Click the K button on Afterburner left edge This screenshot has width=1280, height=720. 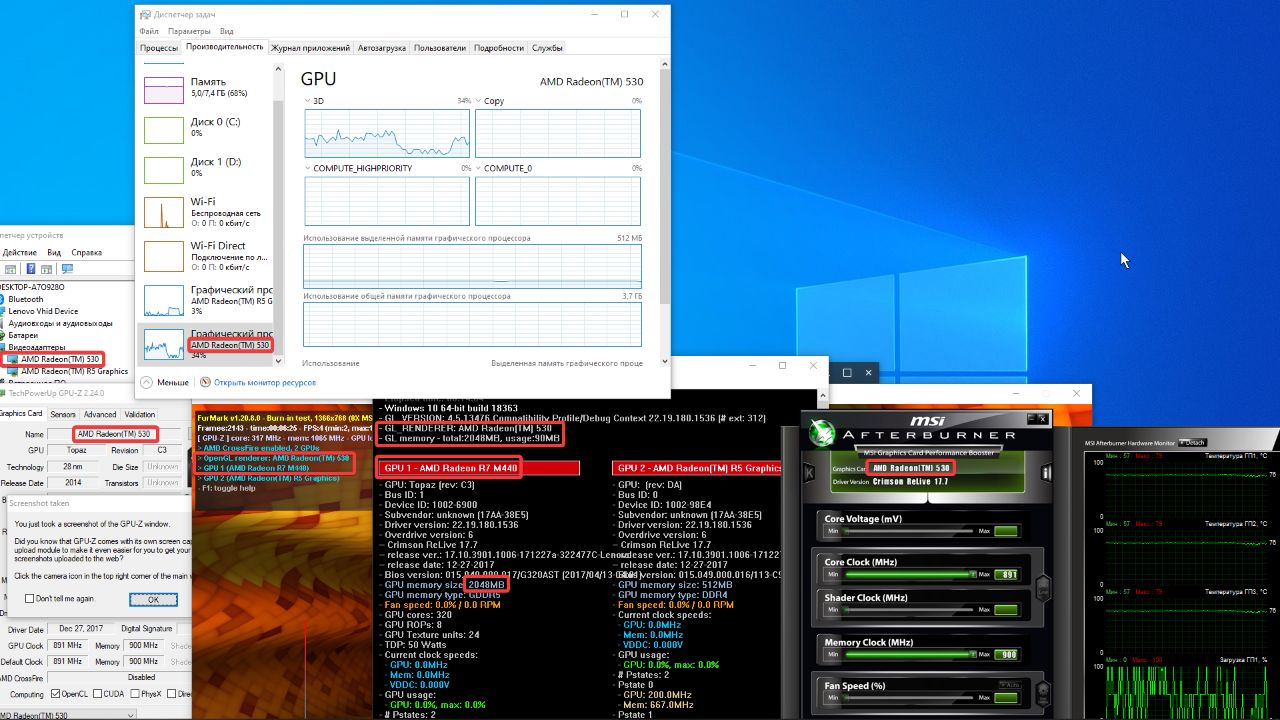(x=809, y=473)
